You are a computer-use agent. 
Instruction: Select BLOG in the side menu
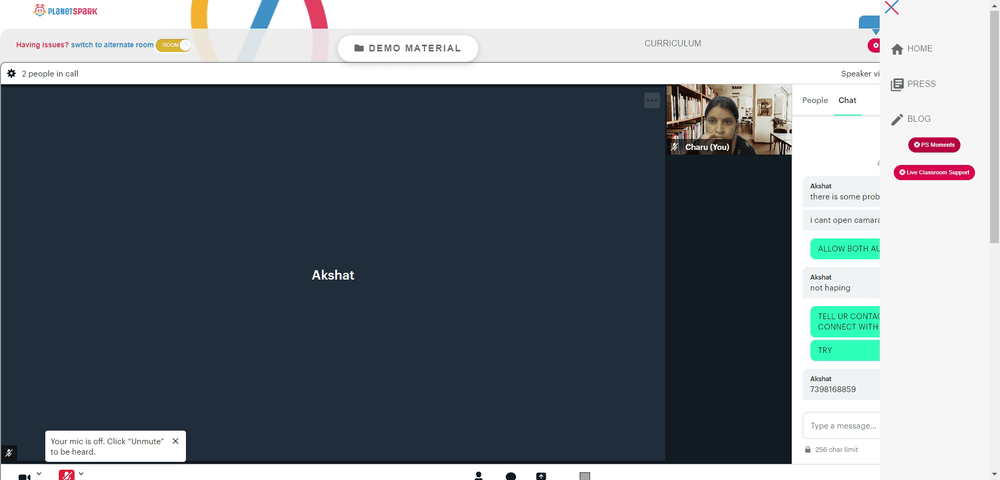tap(919, 119)
